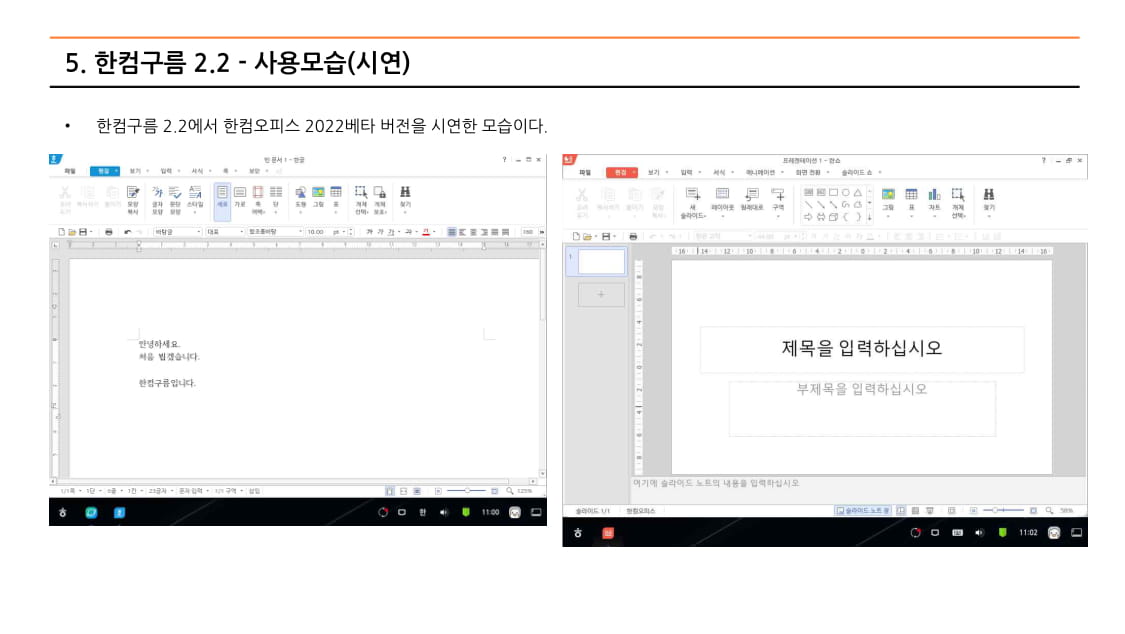
Task: Adjust zoom slider in Hangul status bar
Action: pyautogui.click(x=467, y=491)
